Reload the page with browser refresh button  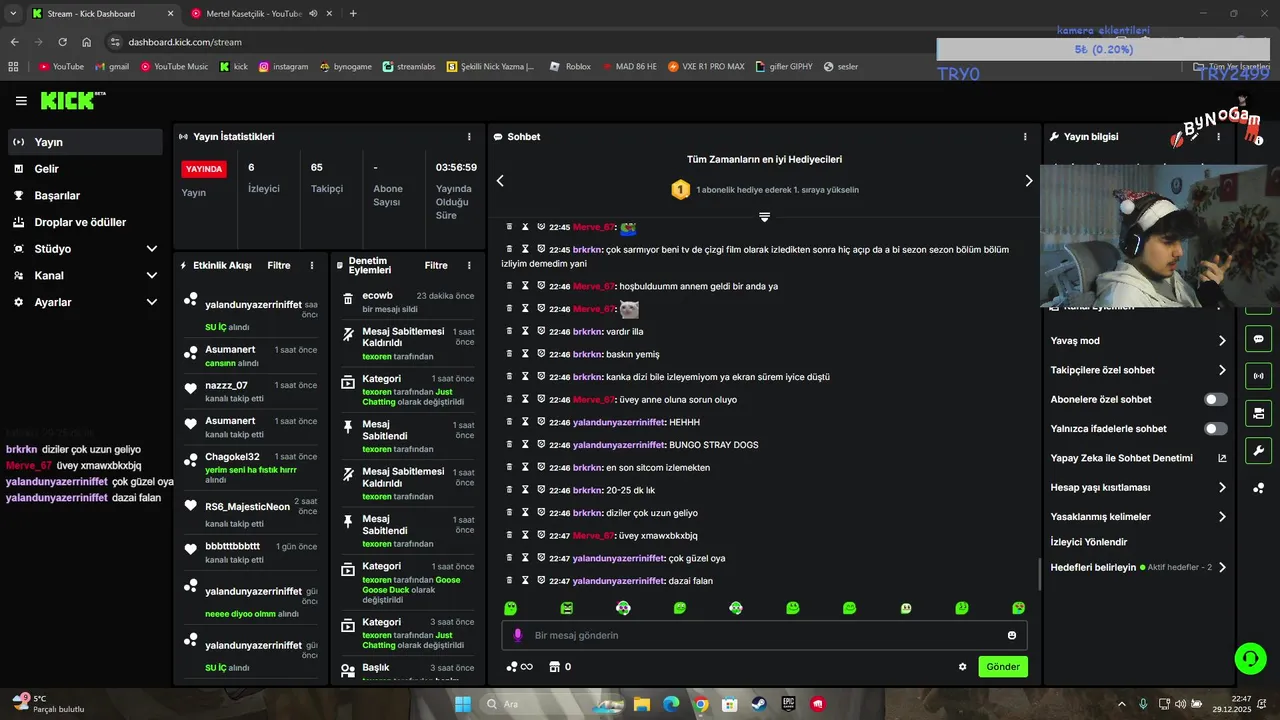coord(63,42)
